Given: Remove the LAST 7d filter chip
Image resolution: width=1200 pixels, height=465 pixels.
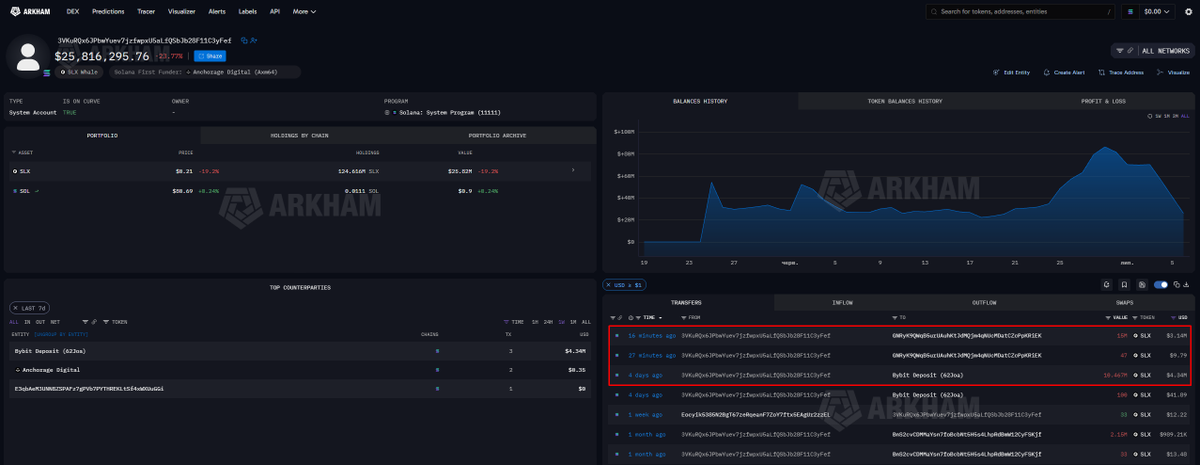Looking at the screenshot, I should [x=15, y=308].
